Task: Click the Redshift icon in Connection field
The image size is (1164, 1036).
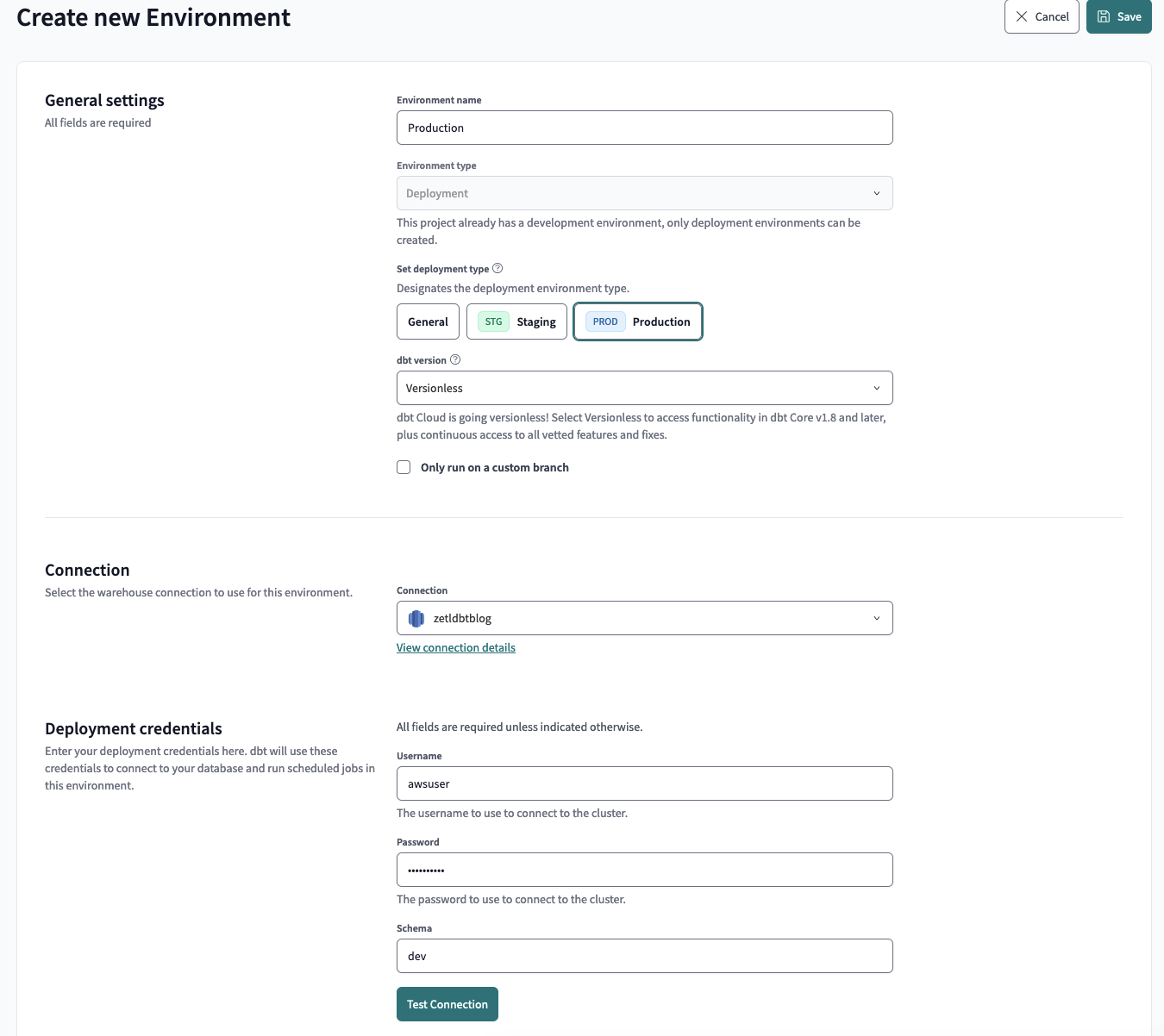Action: (416, 618)
